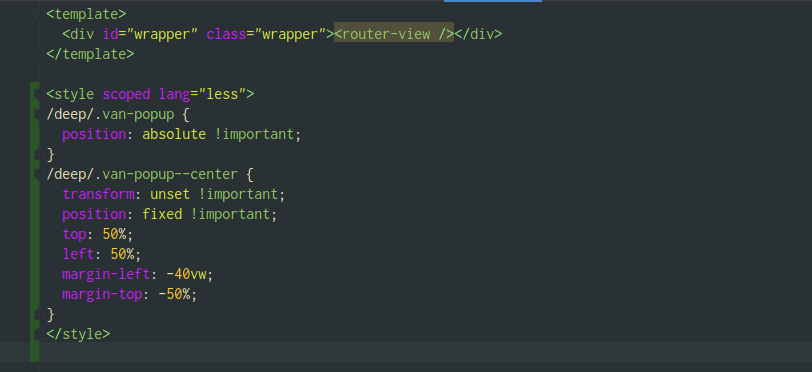Click the id="wrapper" attribute
Viewport: 812px width, 372px height.
[x=150, y=34]
